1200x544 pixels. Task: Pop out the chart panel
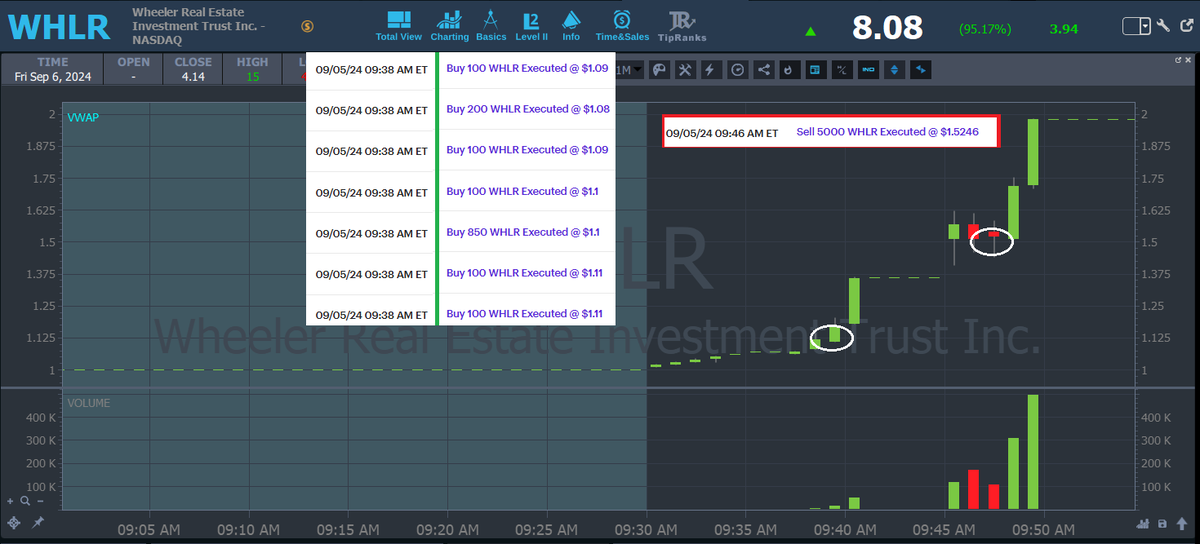(1178, 61)
